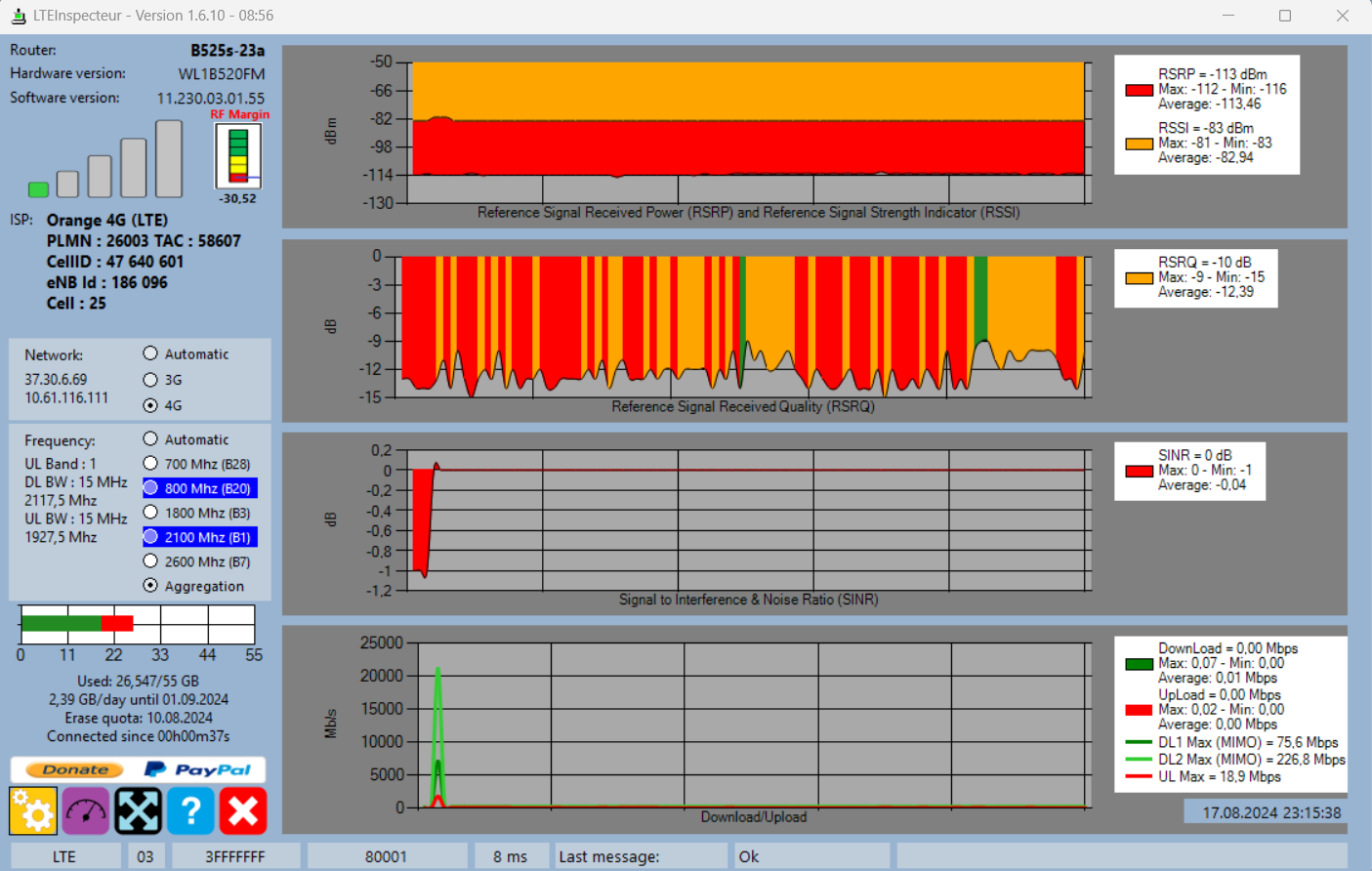
Task: Click the 3FFFFFFF status bar value
Action: (235, 856)
